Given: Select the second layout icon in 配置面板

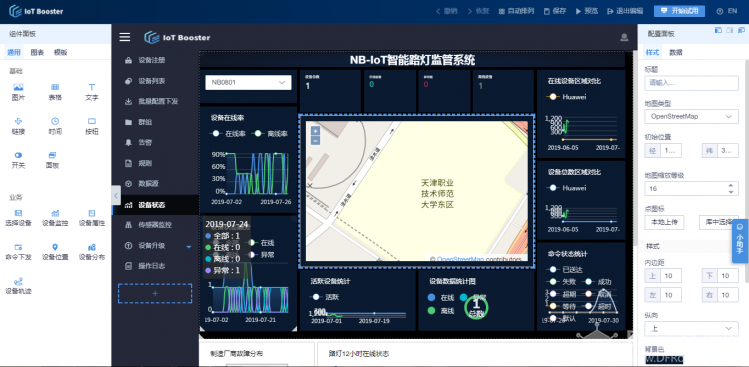Looking at the screenshot, I should (x=729, y=30).
